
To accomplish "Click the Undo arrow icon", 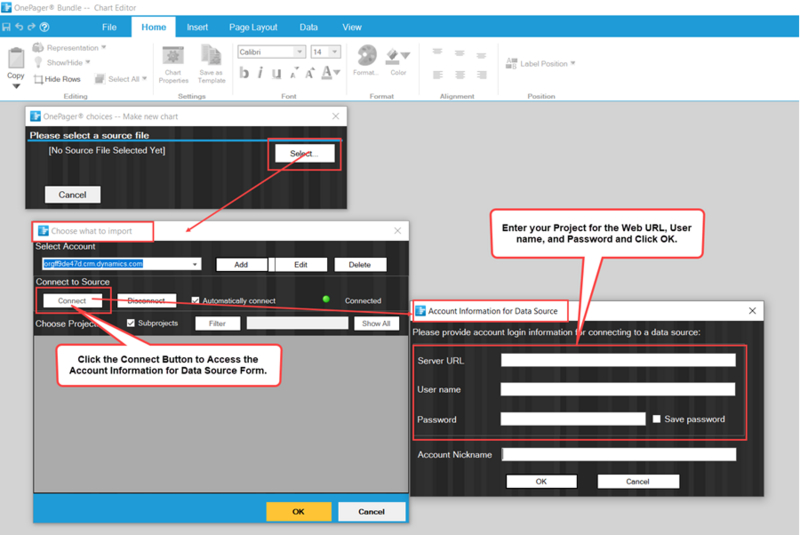I will click(19, 27).
